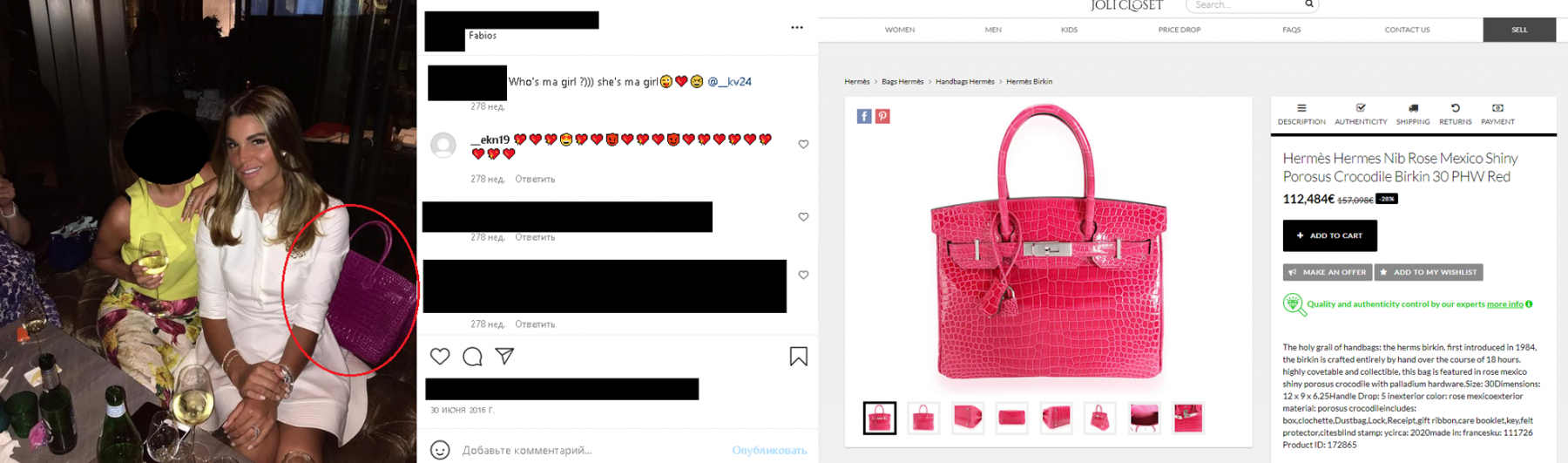
Task: Follow the more info authenticity link
Action: pyautogui.click(x=1504, y=304)
